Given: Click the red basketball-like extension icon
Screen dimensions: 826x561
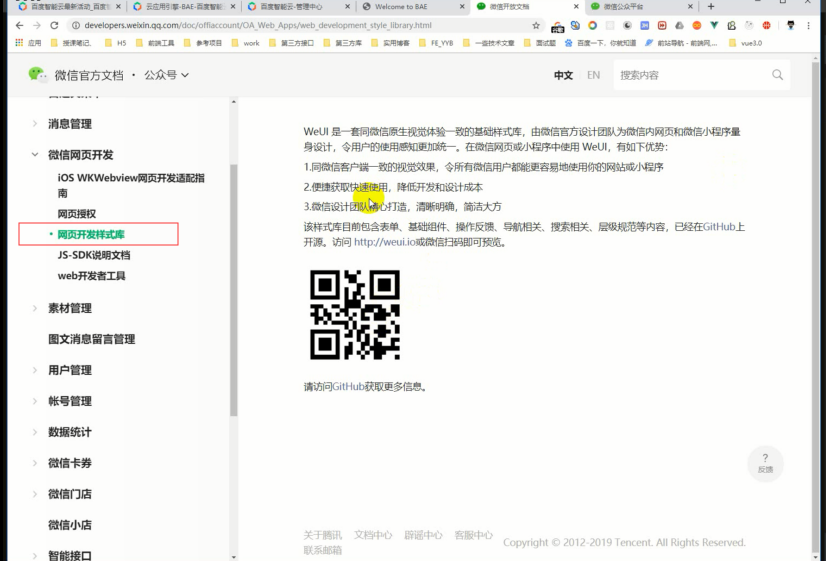Looking at the screenshot, I should pos(766,25).
